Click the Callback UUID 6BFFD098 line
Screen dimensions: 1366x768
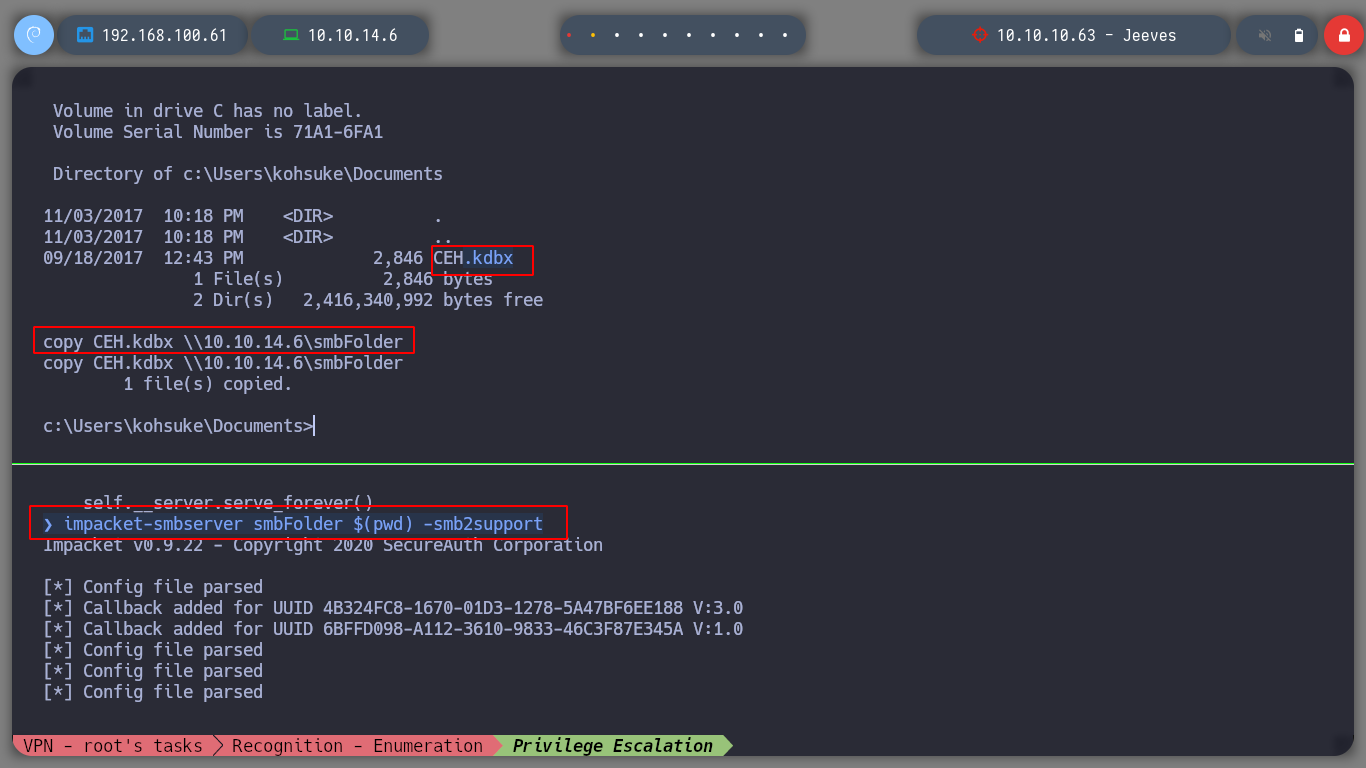coord(393,629)
